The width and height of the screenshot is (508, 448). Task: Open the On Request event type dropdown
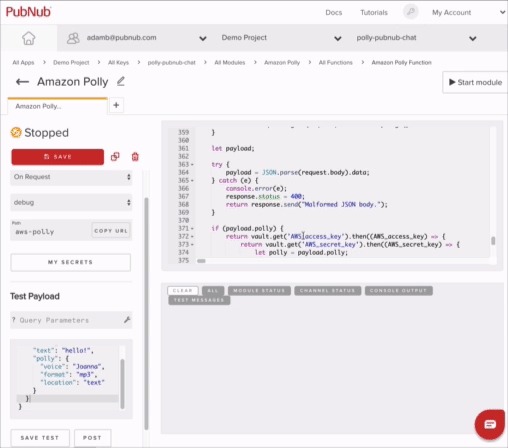[x=71, y=177]
